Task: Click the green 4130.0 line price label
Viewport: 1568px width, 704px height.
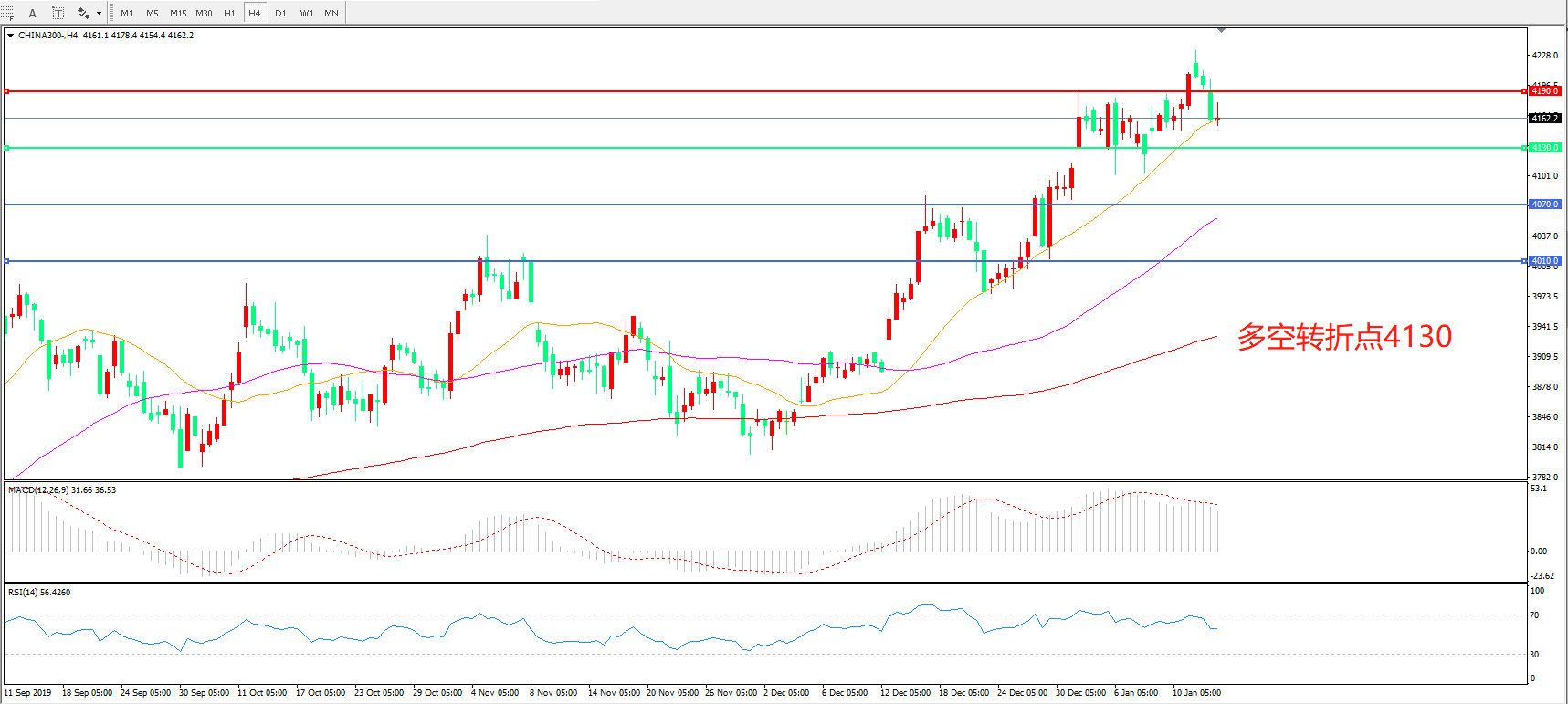Action: click(1545, 148)
